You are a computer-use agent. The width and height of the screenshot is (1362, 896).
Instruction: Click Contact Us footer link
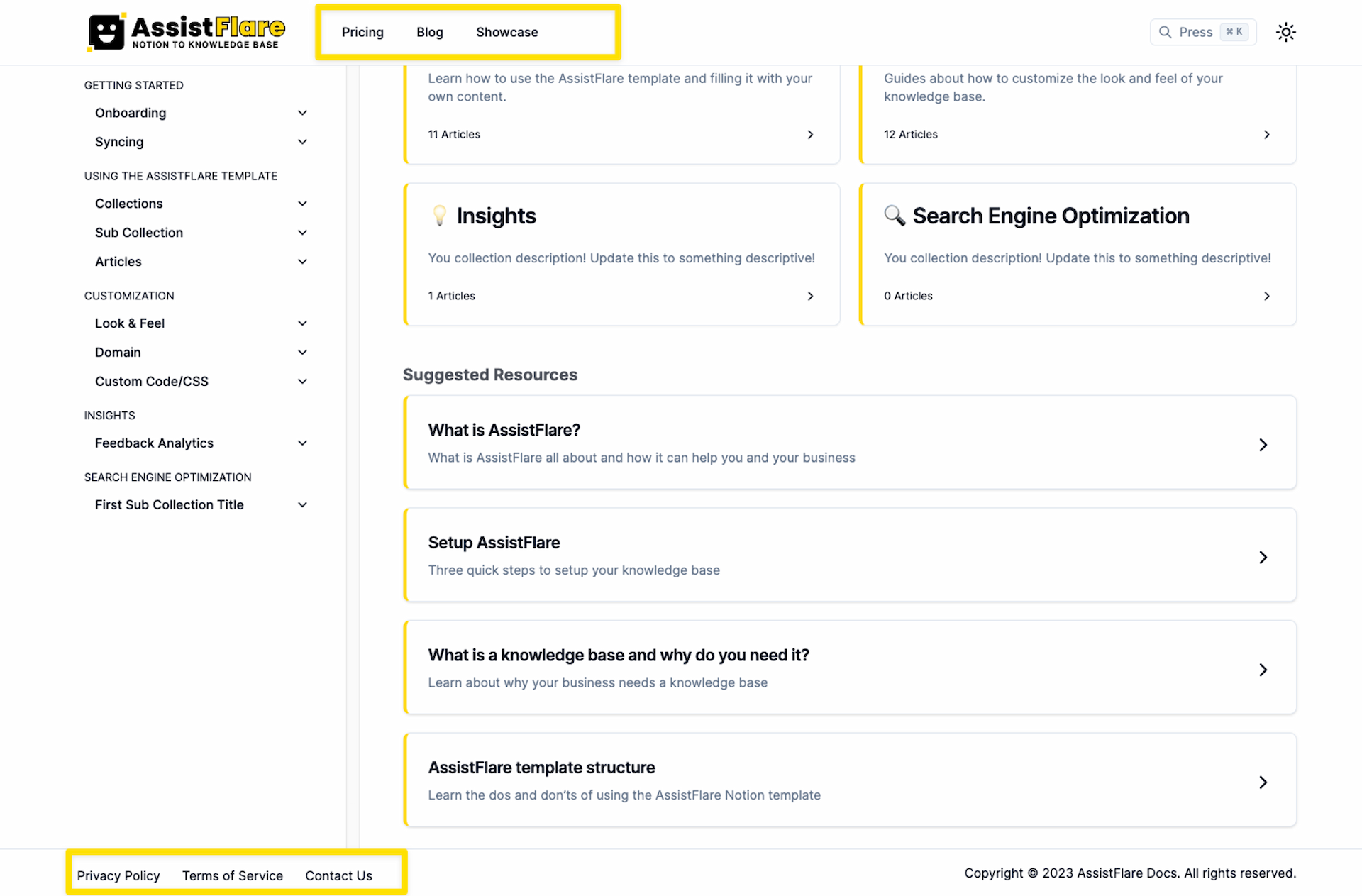(338, 875)
